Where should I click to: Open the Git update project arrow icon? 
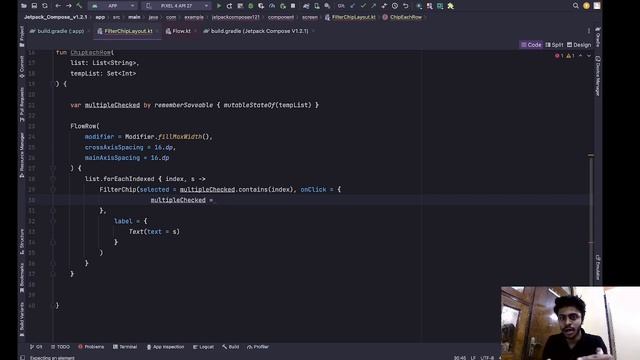point(353,6)
